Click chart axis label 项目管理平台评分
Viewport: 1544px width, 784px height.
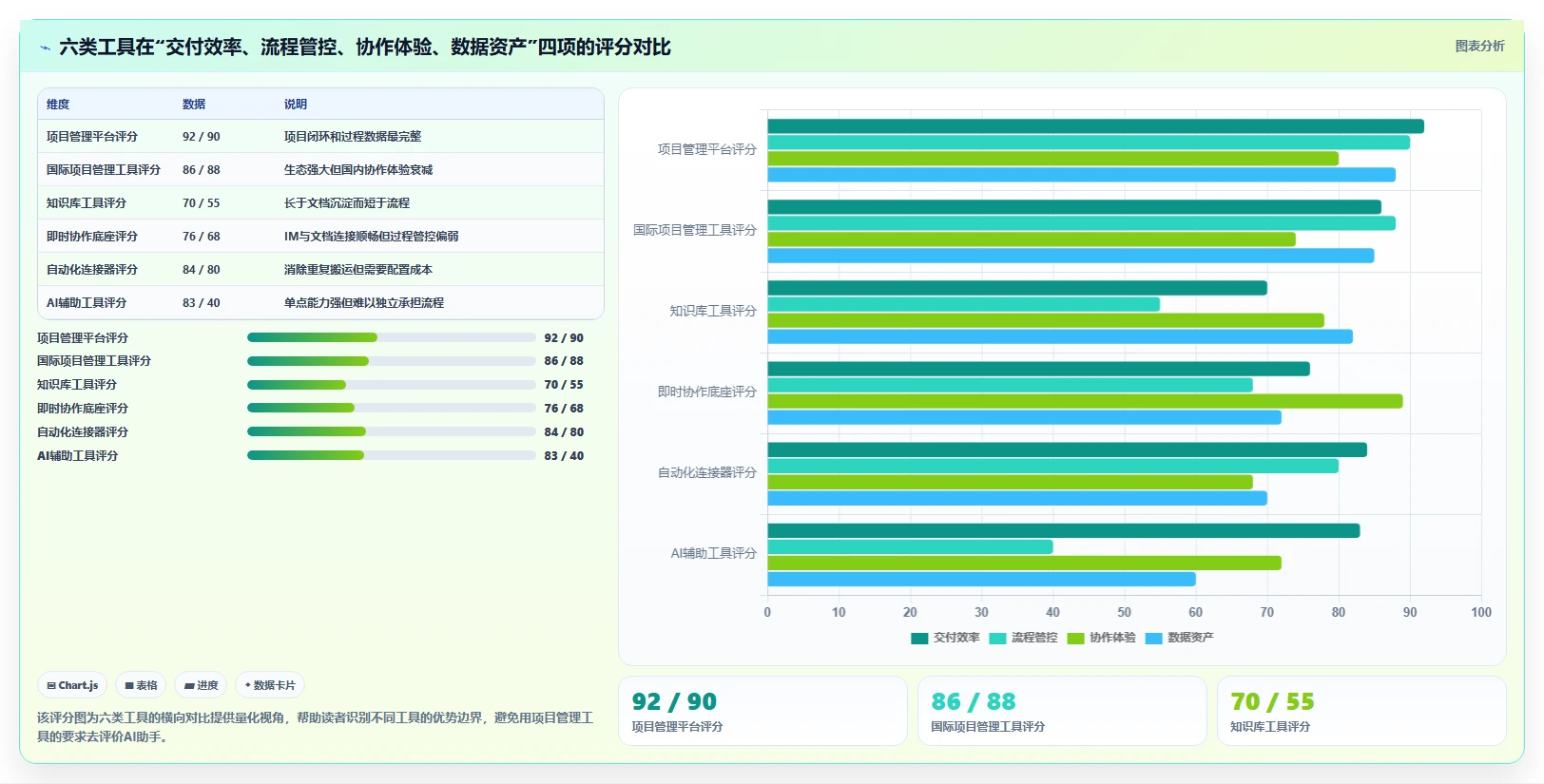707,150
